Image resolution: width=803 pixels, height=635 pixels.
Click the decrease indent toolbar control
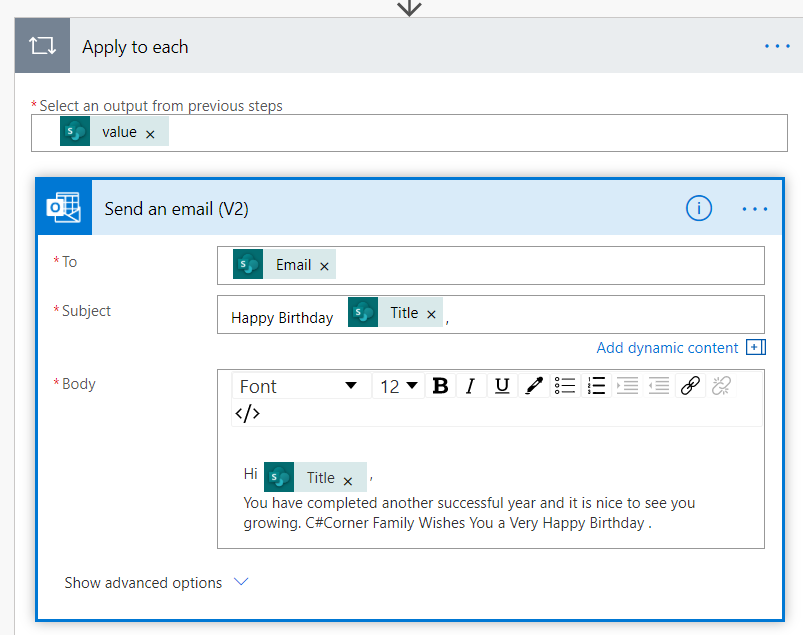point(657,385)
